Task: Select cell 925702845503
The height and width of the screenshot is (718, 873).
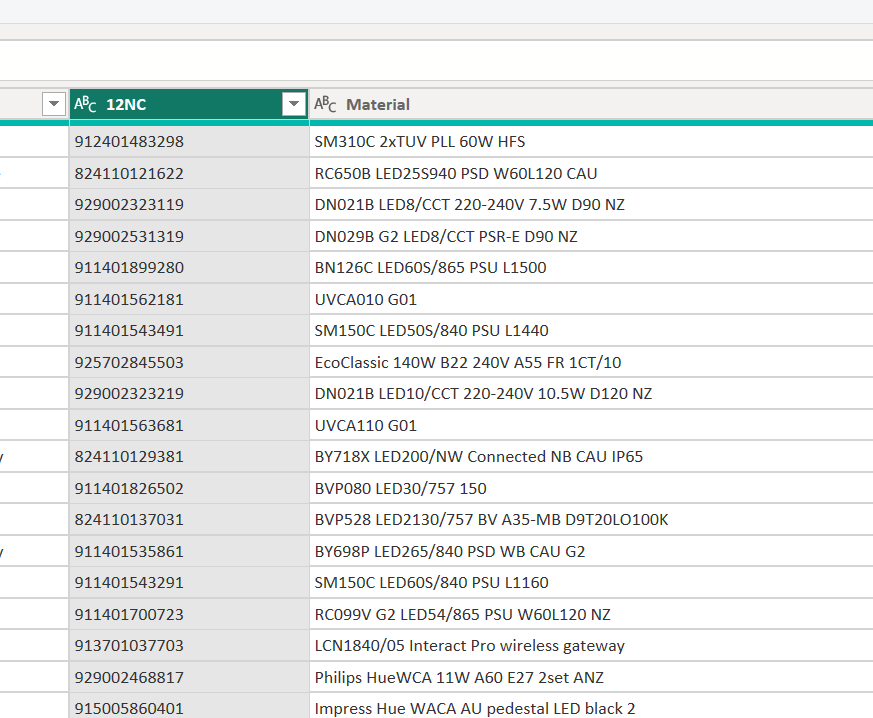Action: coord(189,362)
